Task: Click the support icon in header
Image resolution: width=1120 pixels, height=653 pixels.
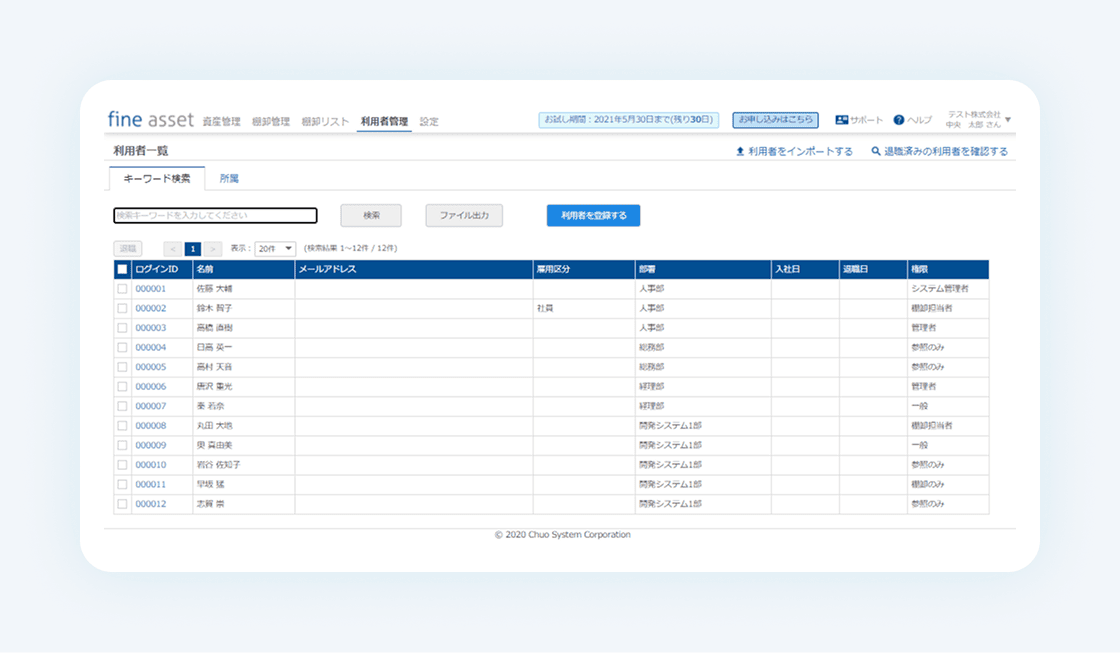Action: [x=841, y=120]
